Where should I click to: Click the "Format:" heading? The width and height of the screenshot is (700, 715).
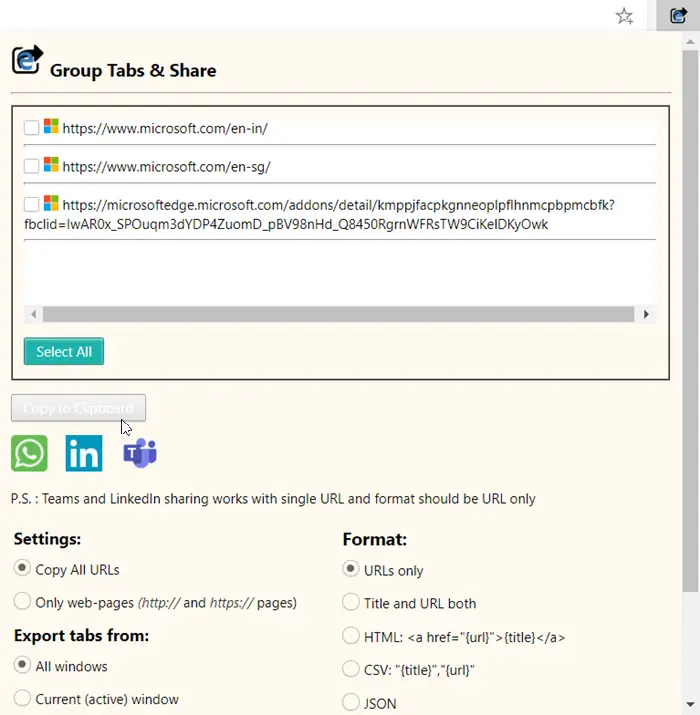click(375, 539)
